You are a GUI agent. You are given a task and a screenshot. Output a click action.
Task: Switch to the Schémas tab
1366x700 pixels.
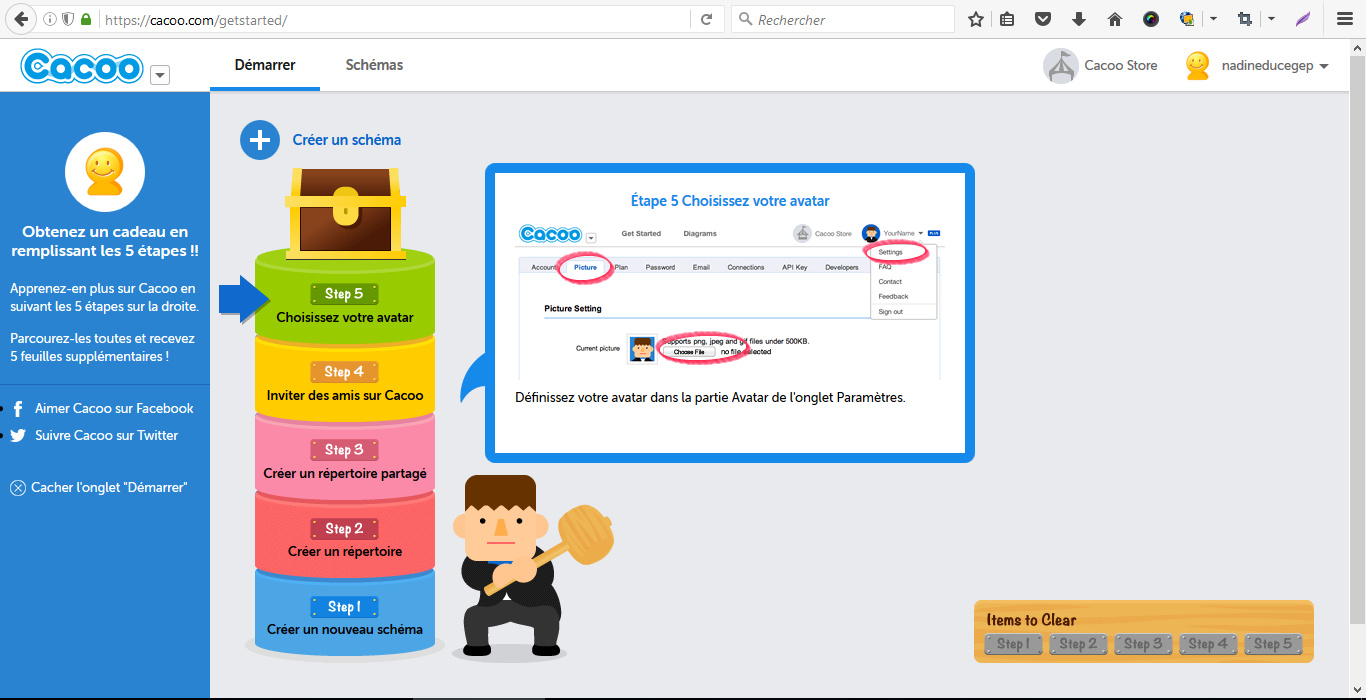pos(374,65)
